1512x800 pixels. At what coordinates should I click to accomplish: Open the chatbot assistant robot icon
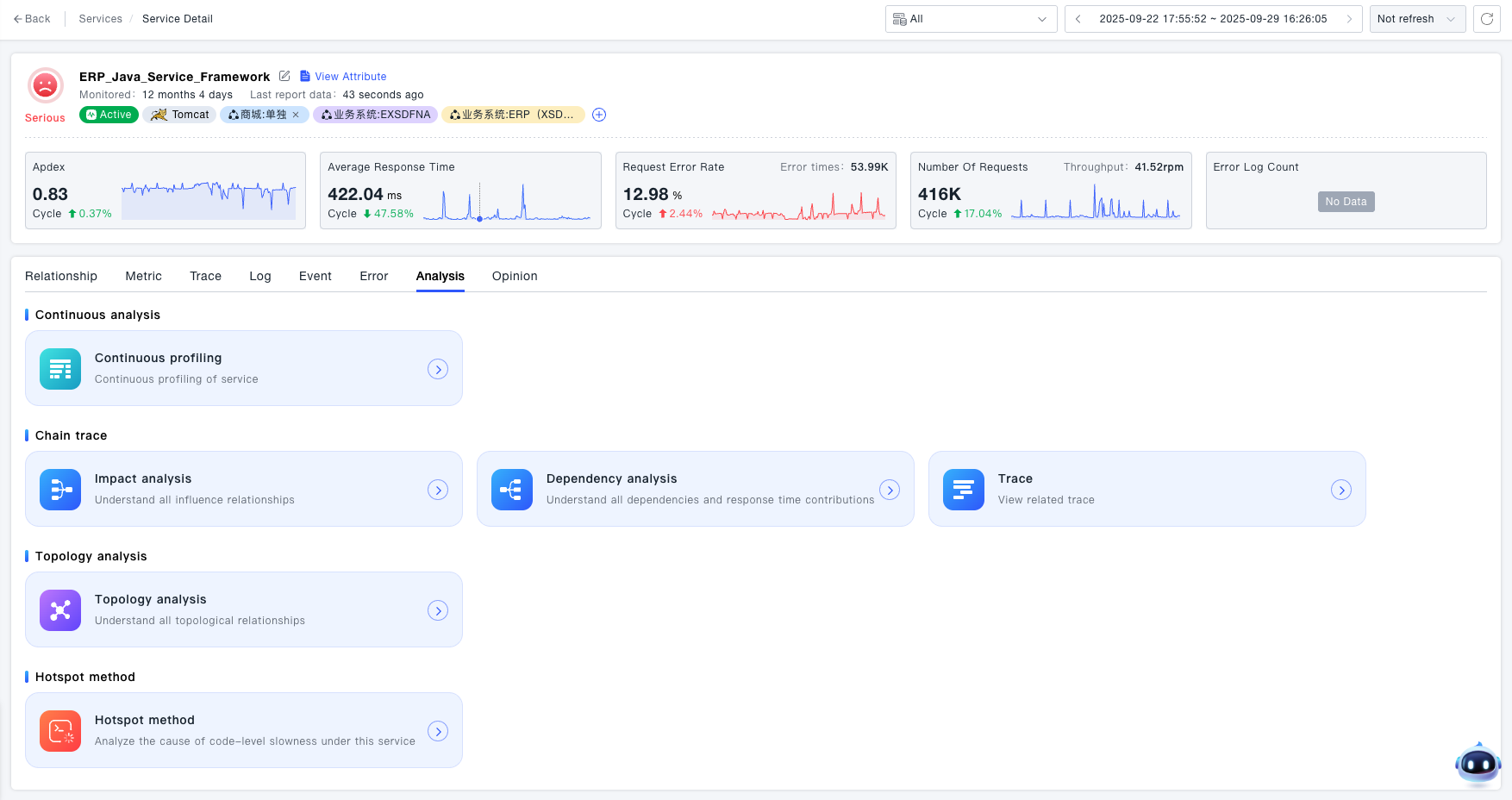point(1478,764)
